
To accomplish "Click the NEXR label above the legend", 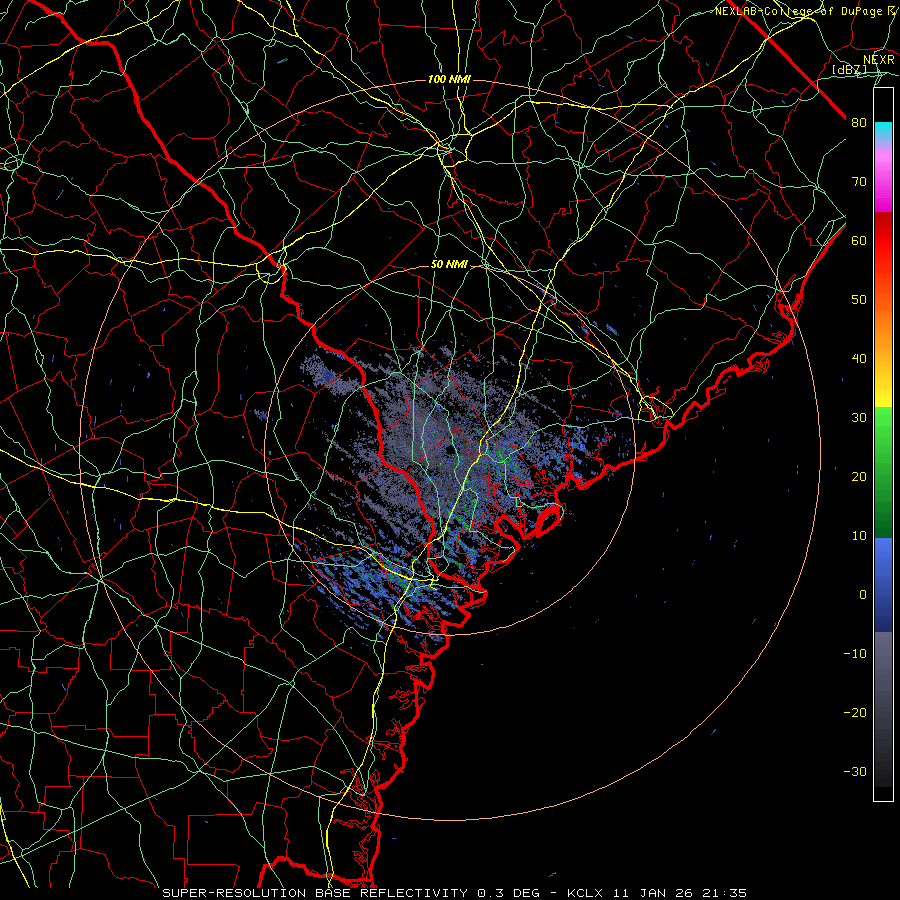I will point(879,60).
